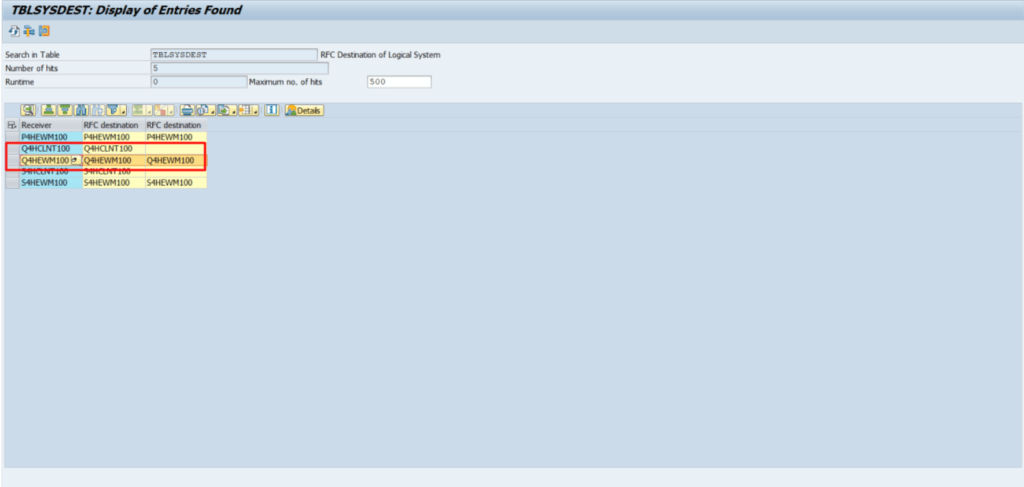The image size is (1024, 487).
Task: Click the third orange icon under title
Action: tap(44, 31)
